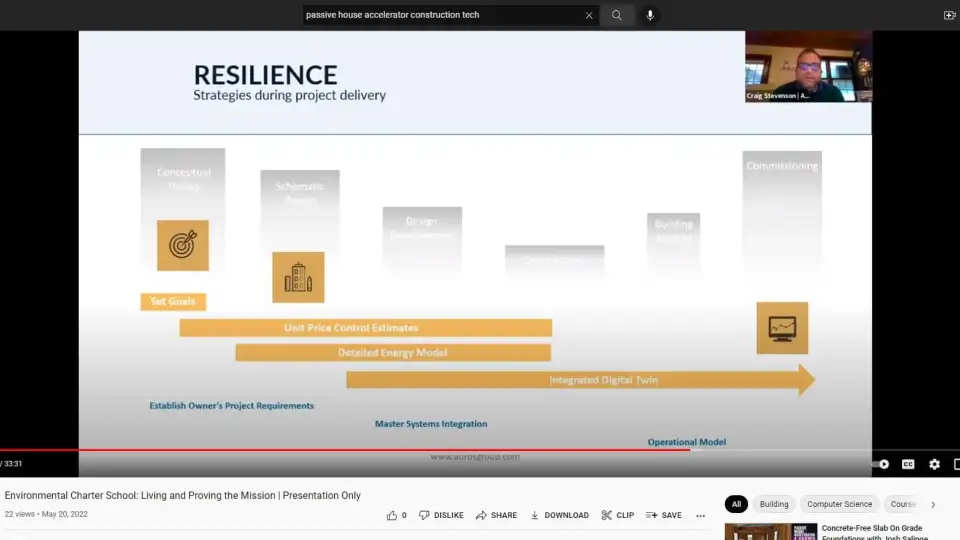Click the search magnifier button
This screenshot has width=960, height=540.
617,15
